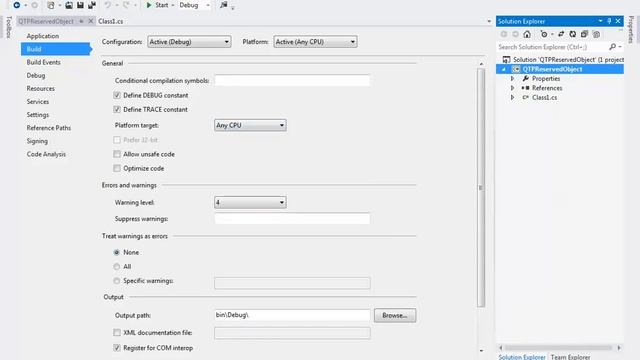
Task: Expand the Properties node in the solution tree
Action: (513, 78)
